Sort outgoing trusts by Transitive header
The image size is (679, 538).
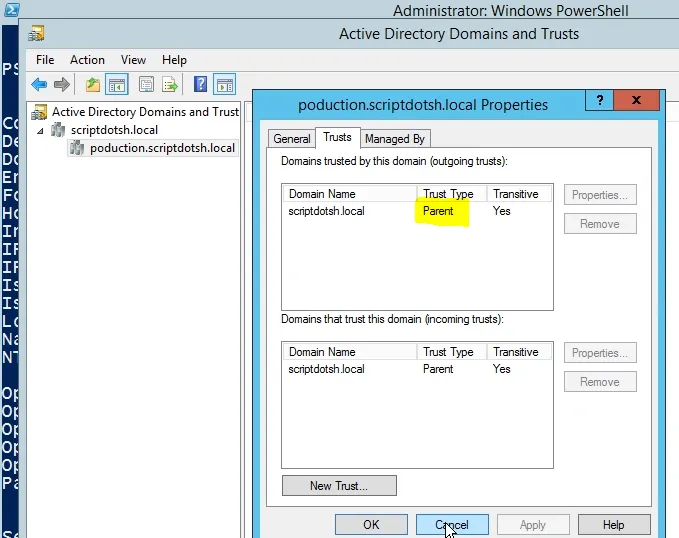(x=519, y=194)
